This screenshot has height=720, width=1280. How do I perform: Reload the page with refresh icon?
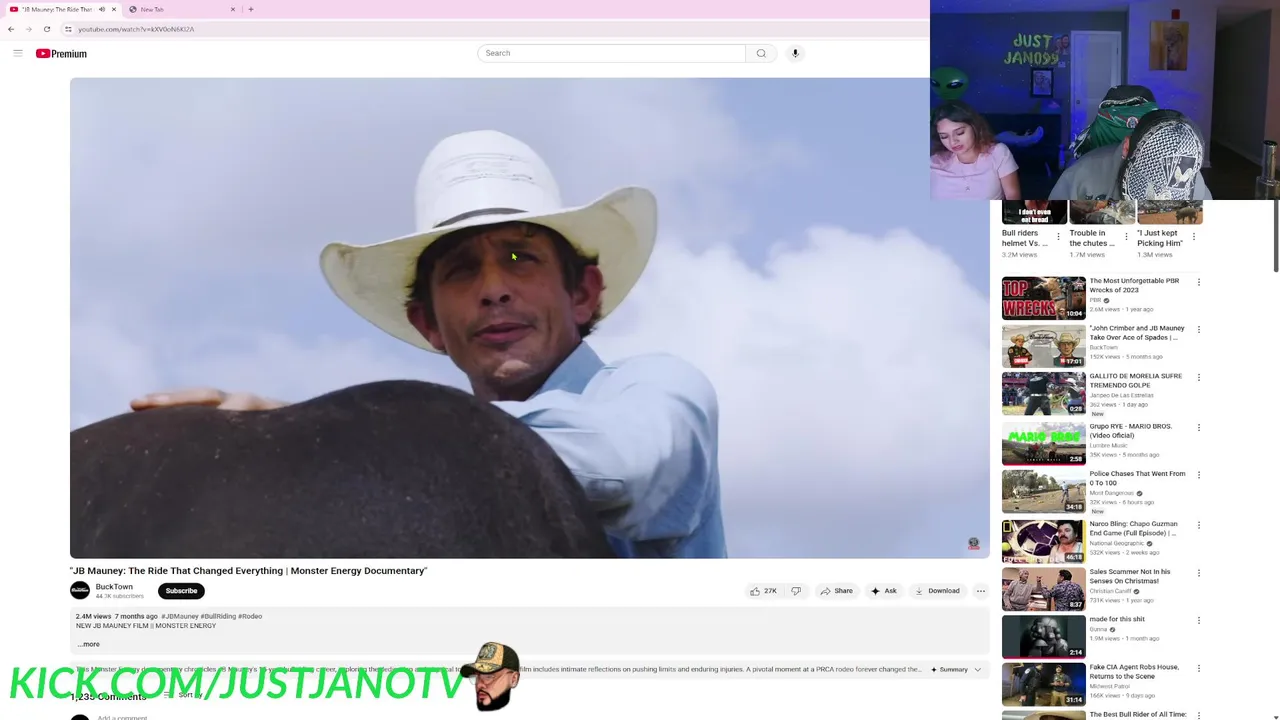click(x=46, y=29)
